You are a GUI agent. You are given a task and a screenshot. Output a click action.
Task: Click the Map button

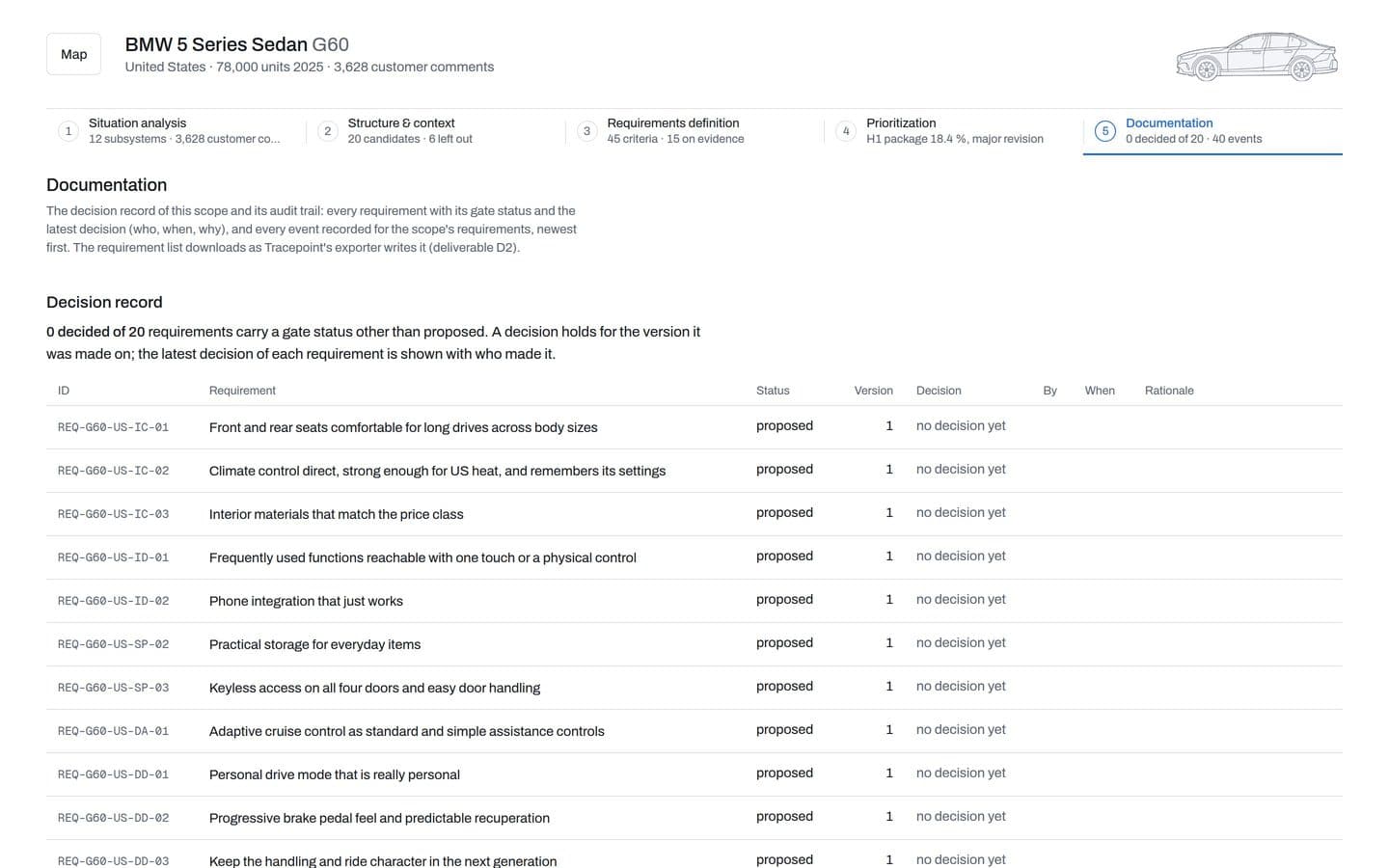(x=73, y=54)
